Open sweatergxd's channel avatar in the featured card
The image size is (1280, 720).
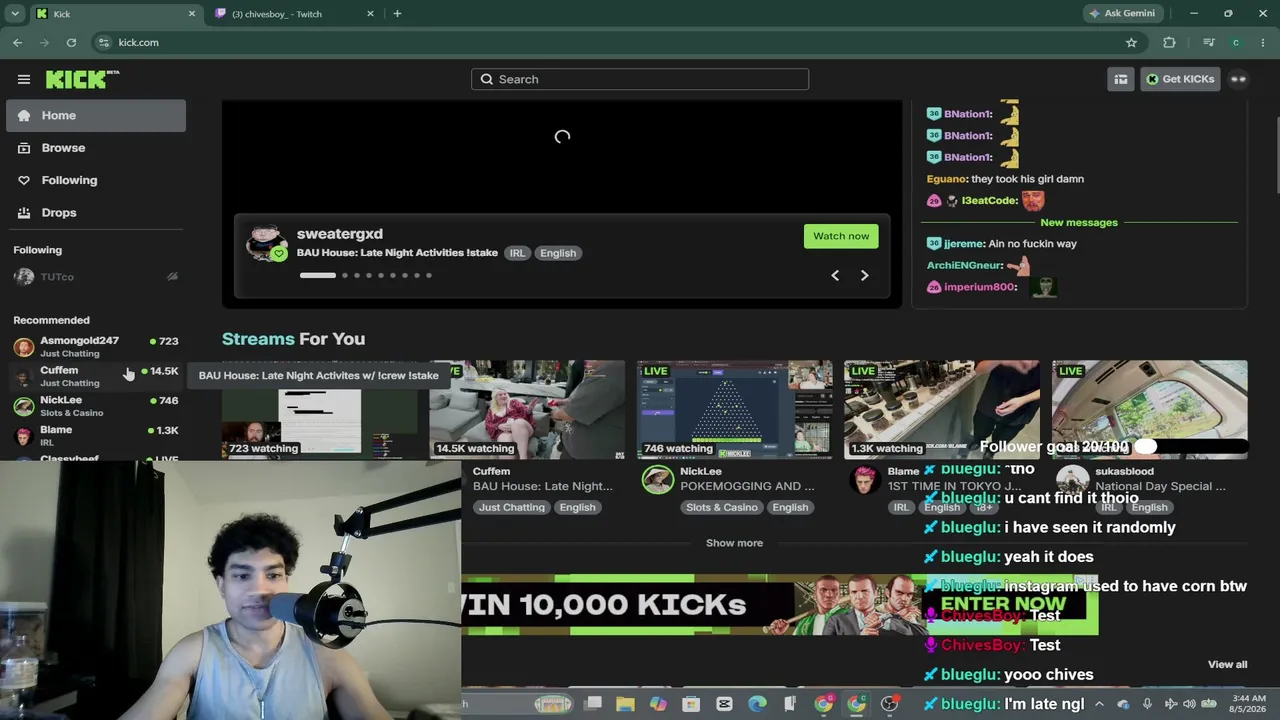tap(266, 243)
